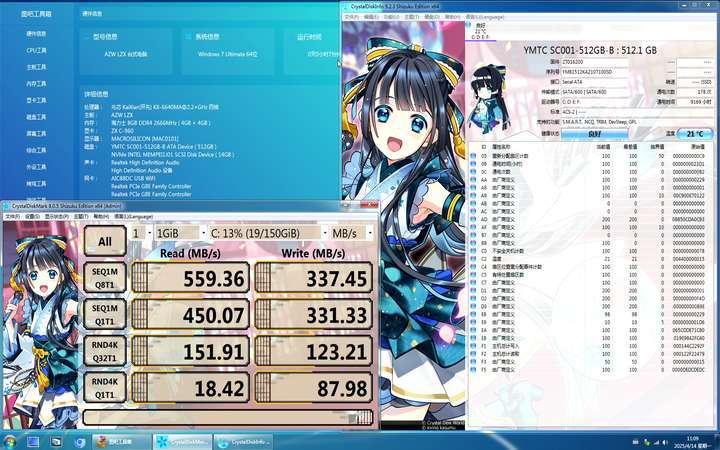Click the CrystalDiskMark title bar app icon
720x450 pixels.
coord(6,206)
